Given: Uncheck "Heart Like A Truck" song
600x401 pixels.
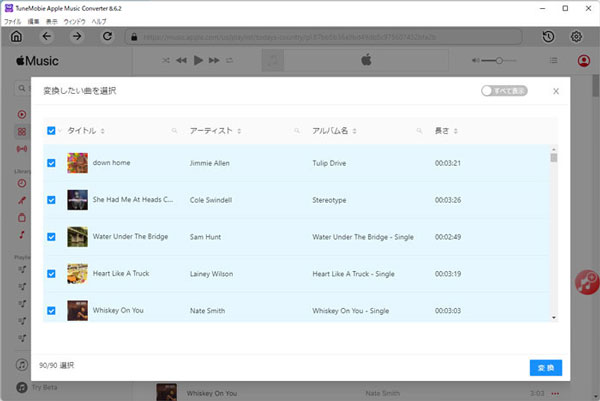Looking at the screenshot, I should (x=51, y=274).
